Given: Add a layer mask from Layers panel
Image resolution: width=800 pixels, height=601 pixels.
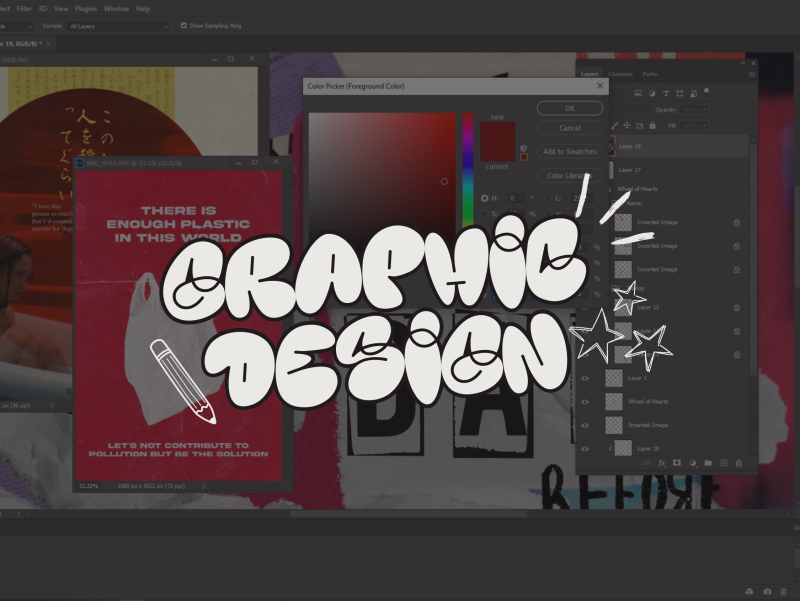Looking at the screenshot, I should click(677, 463).
